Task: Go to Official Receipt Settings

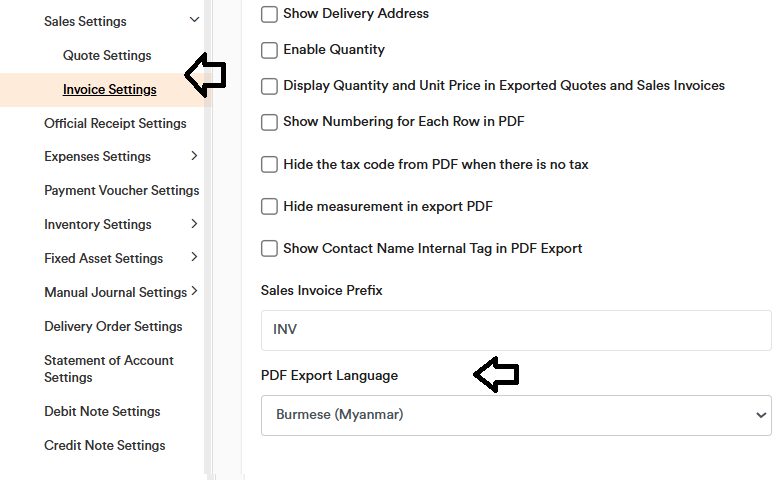Action: click(x=115, y=123)
